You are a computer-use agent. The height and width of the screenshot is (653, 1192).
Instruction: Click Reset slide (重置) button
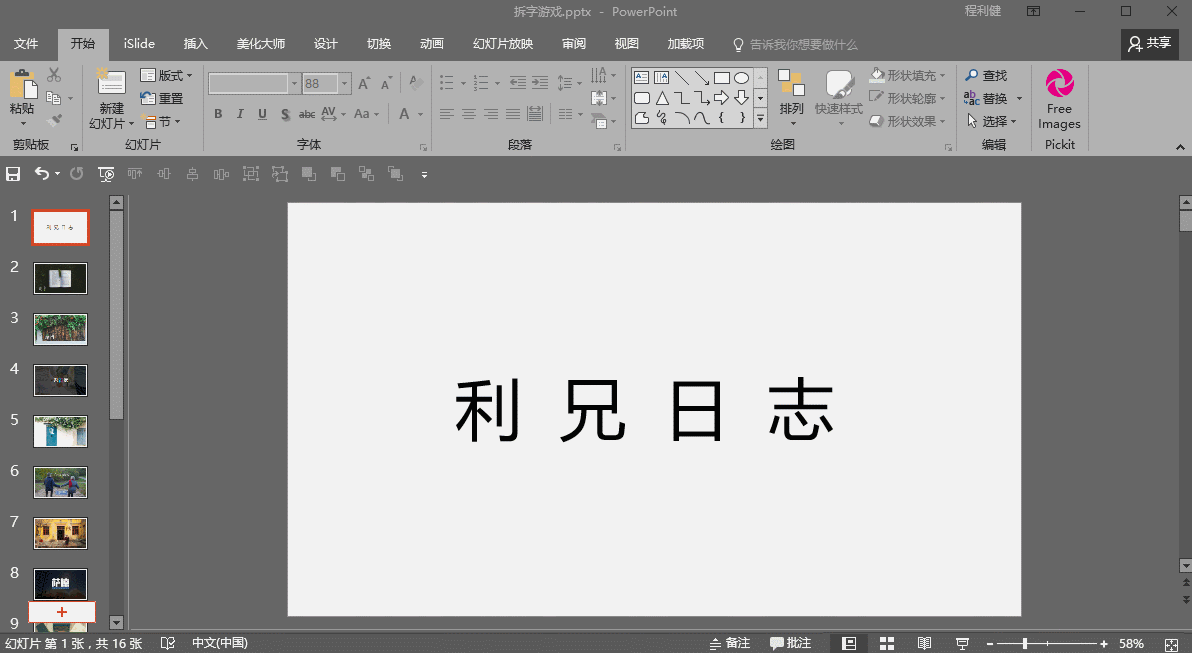(162, 98)
